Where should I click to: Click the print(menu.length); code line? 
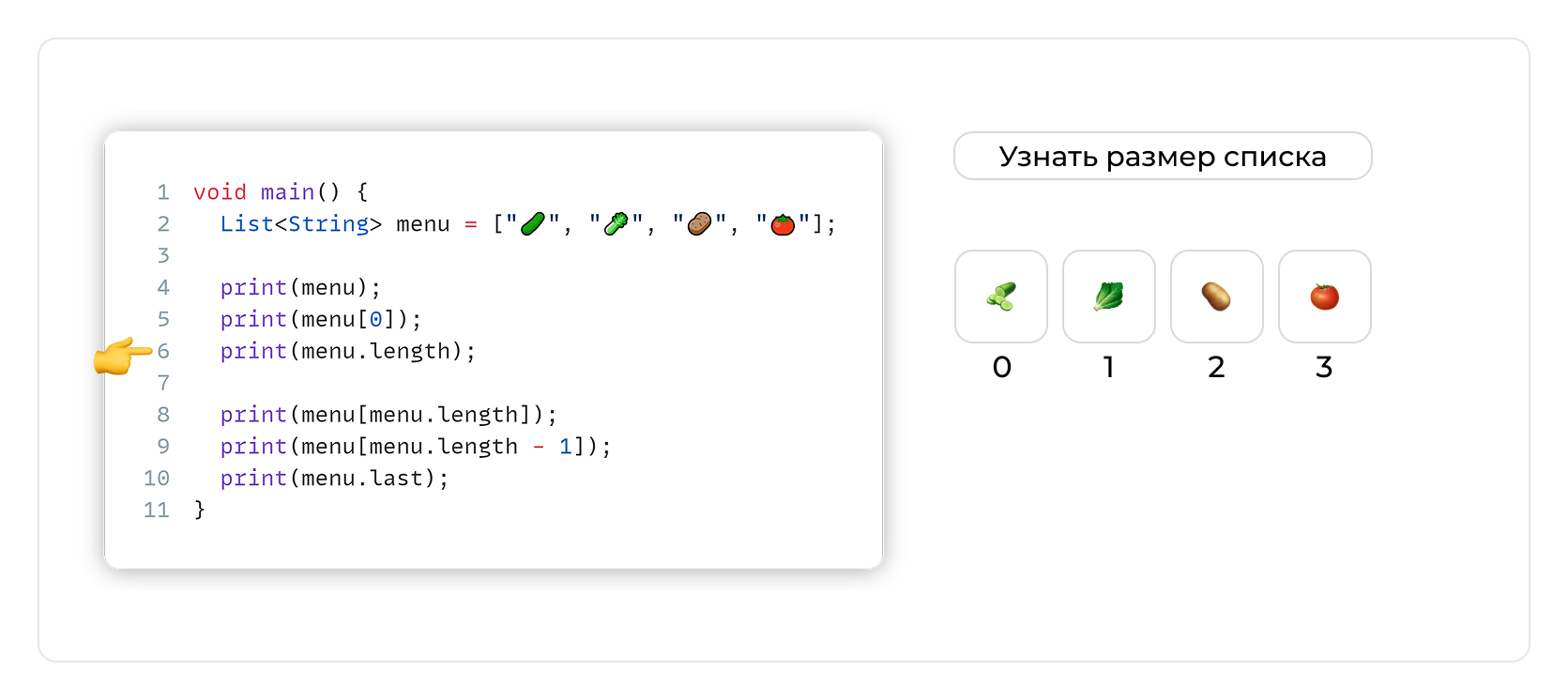coord(347,351)
